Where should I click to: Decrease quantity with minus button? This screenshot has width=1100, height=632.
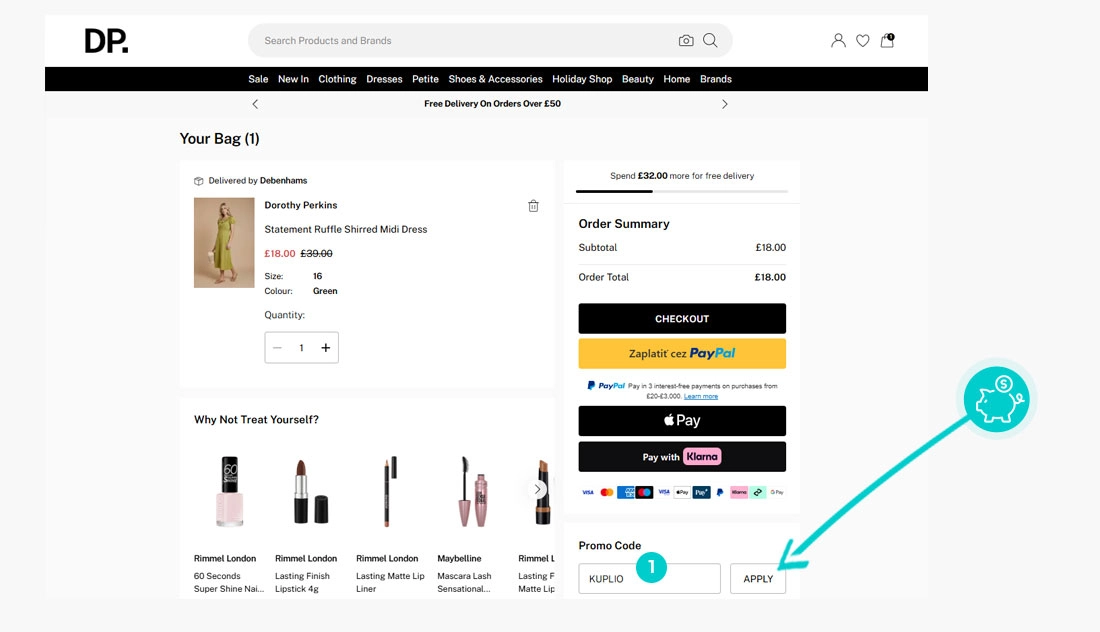pos(278,348)
